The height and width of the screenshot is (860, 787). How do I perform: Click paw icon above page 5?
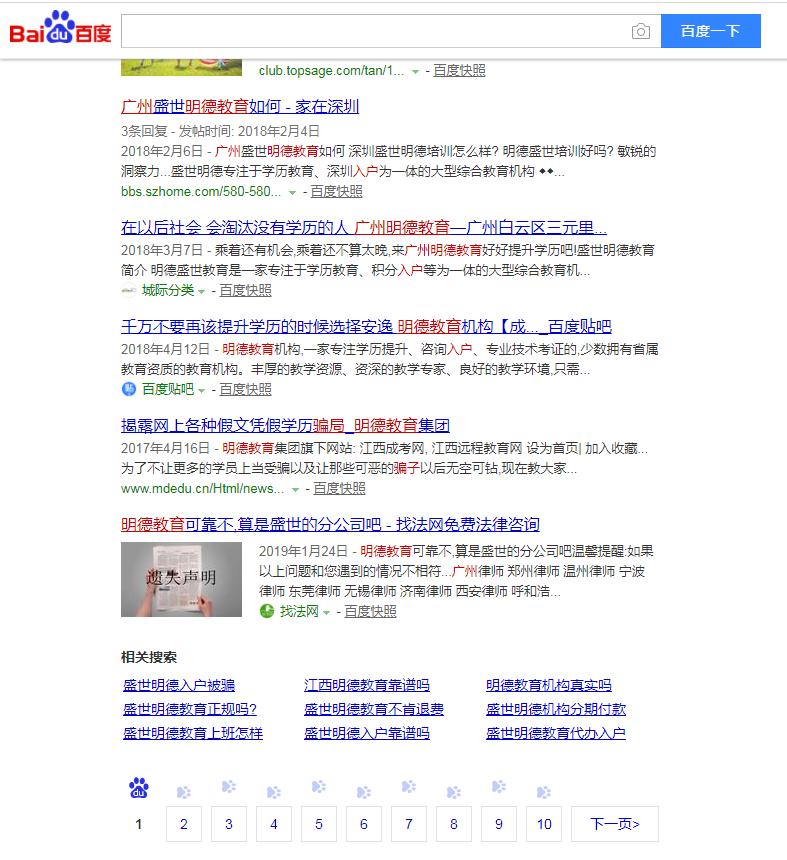click(319, 787)
